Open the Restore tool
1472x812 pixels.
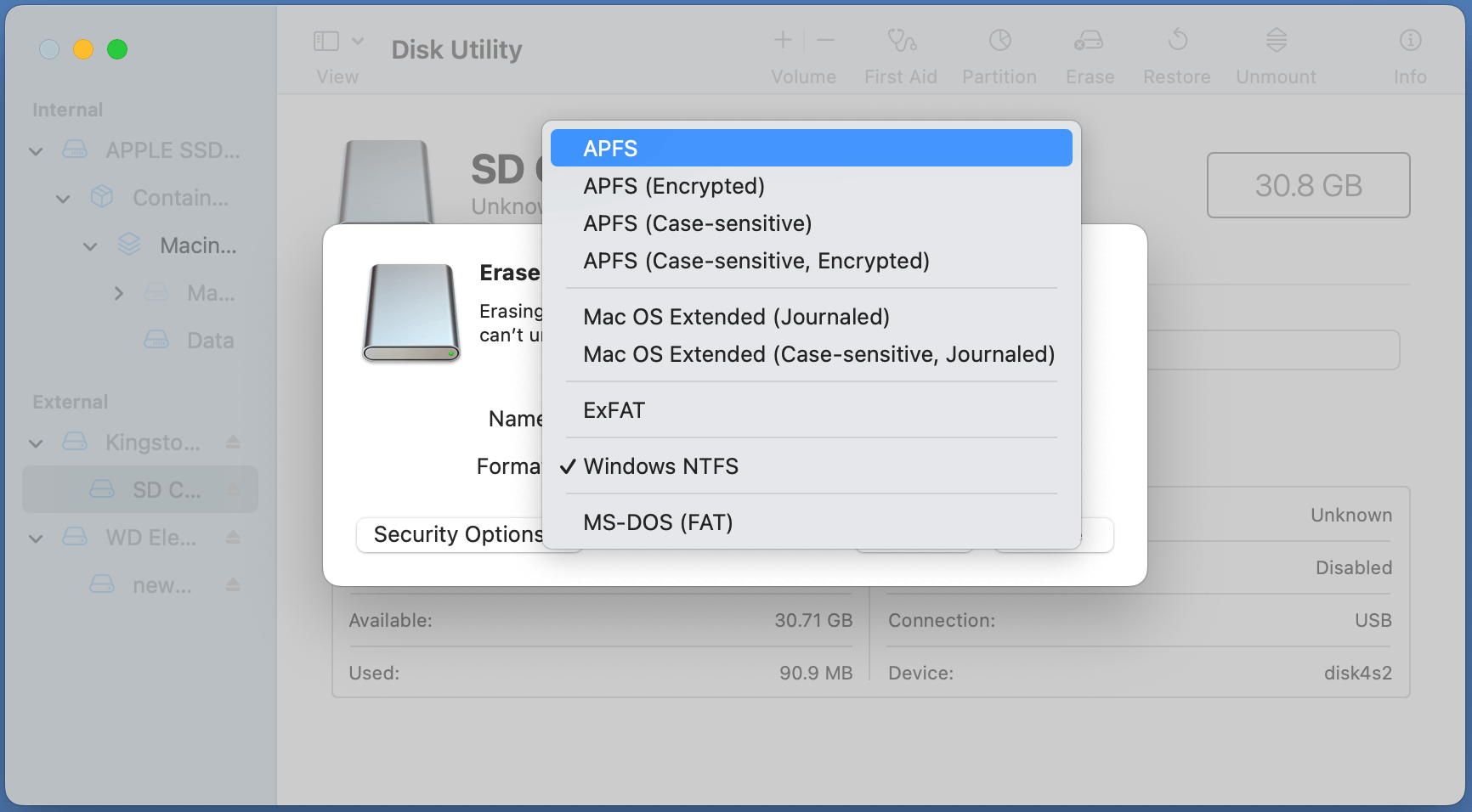click(x=1176, y=51)
